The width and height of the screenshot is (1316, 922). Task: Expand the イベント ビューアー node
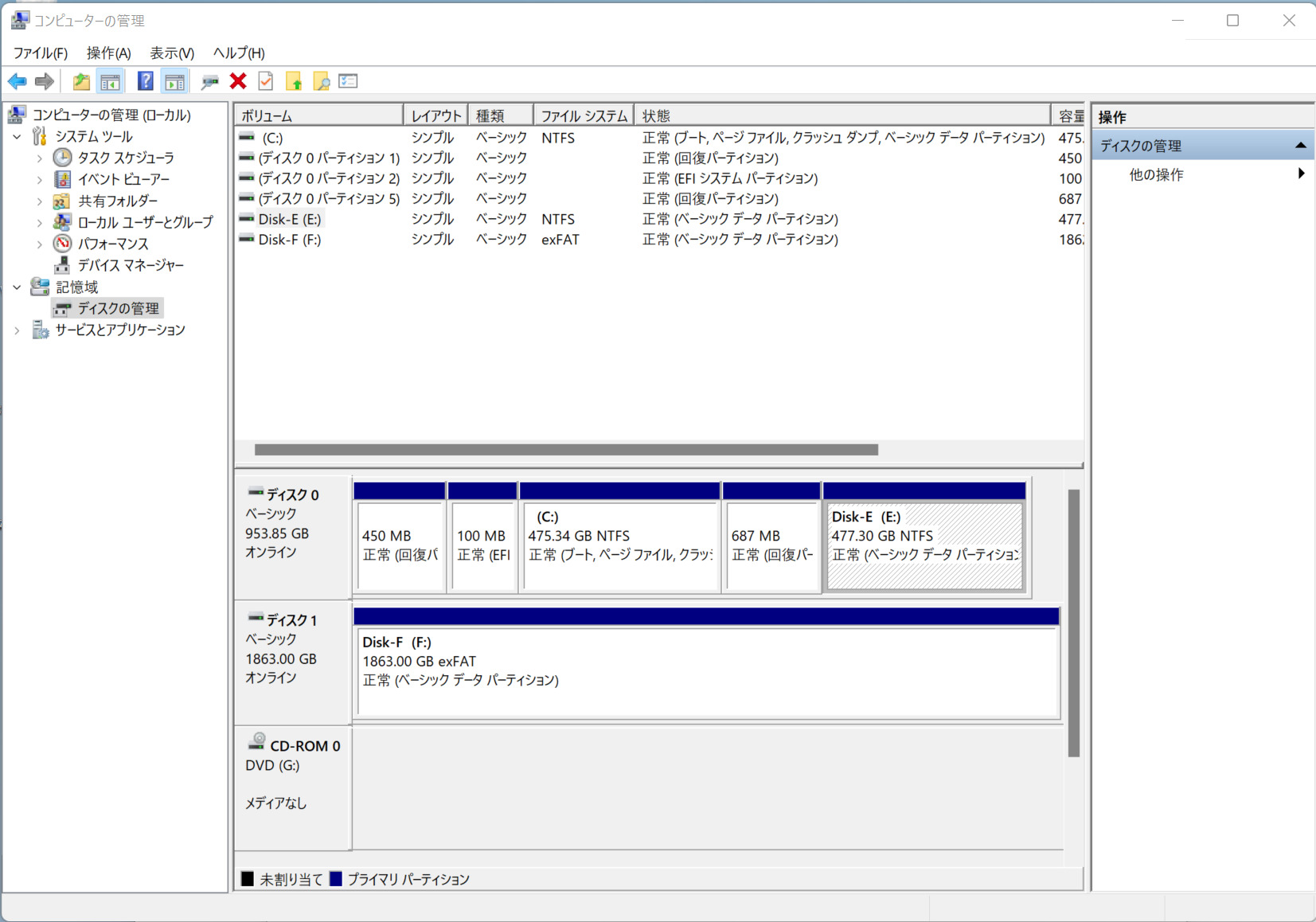pos(39,180)
